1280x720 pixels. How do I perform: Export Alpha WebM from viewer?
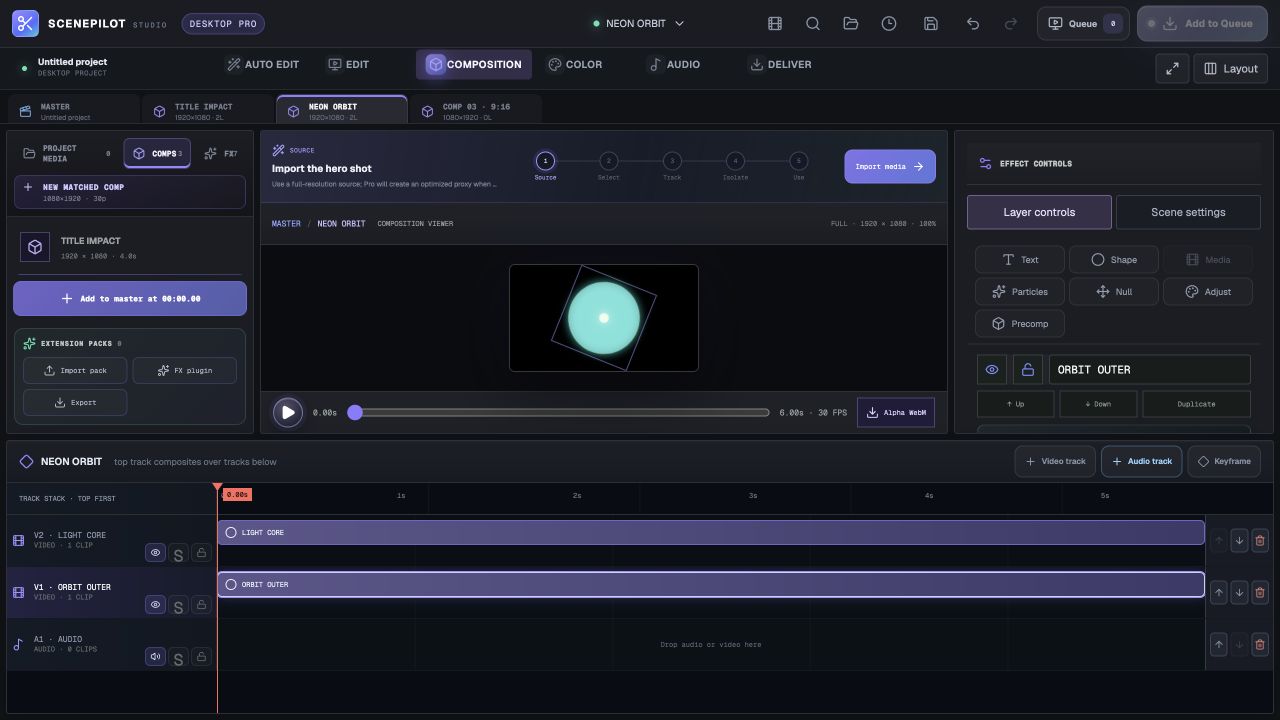click(x=896, y=412)
